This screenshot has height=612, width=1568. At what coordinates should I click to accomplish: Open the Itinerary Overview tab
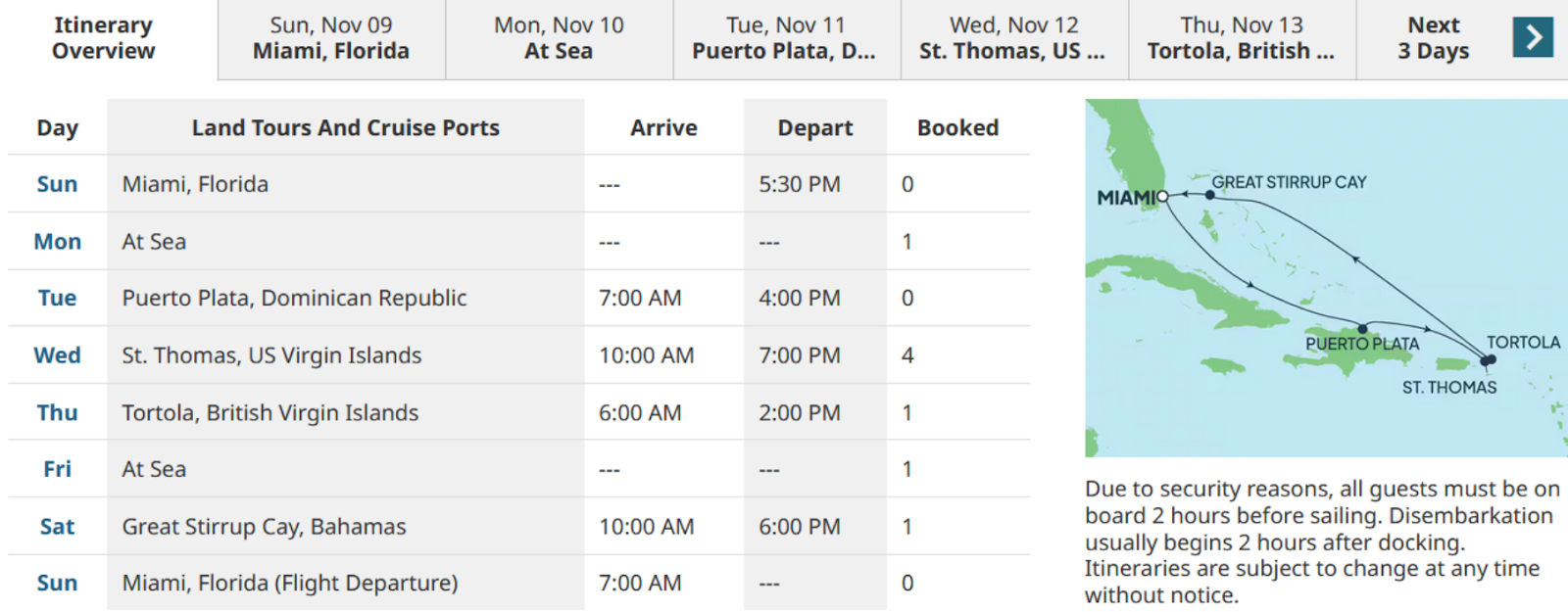tap(104, 38)
